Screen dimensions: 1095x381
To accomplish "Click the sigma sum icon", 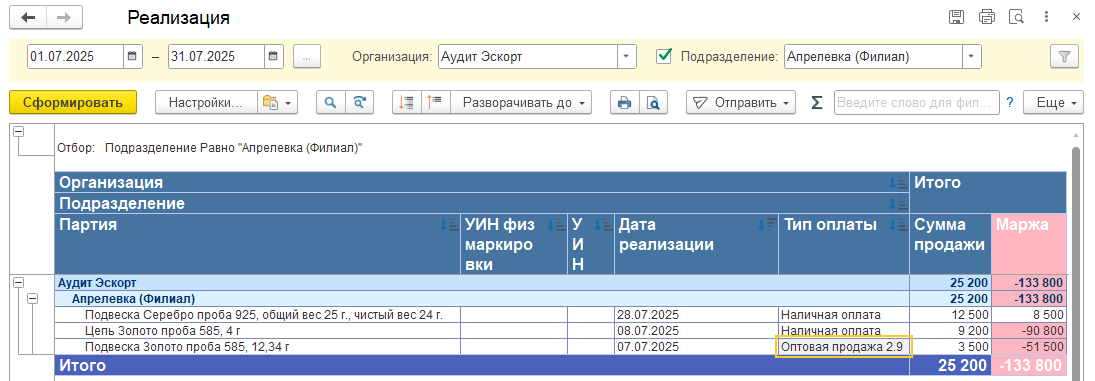I will coord(816,103).
